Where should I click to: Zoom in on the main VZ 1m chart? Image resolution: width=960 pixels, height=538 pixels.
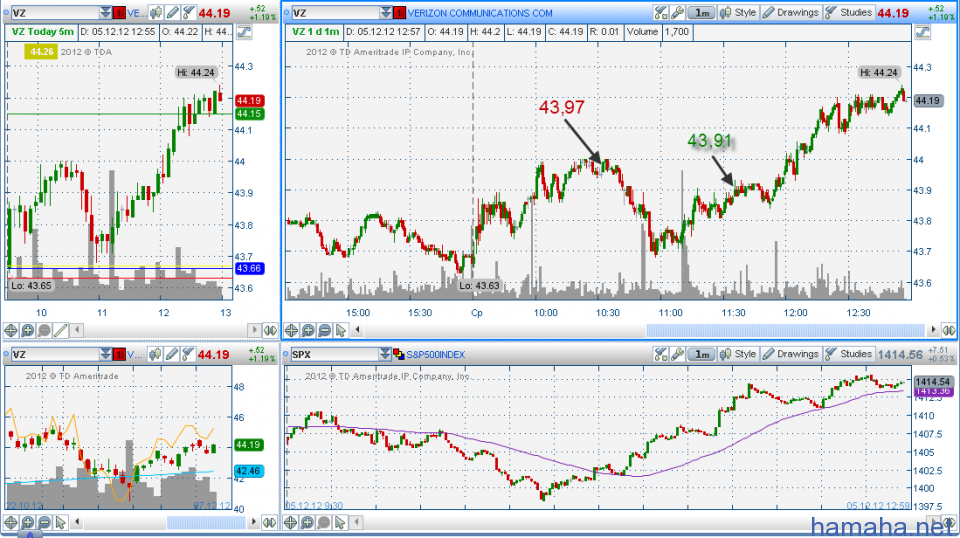pyautogui.click(x=308, y=331)
